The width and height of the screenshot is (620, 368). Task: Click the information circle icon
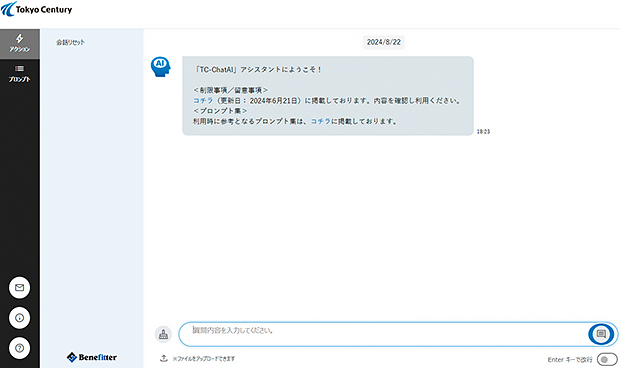(19, 318)
